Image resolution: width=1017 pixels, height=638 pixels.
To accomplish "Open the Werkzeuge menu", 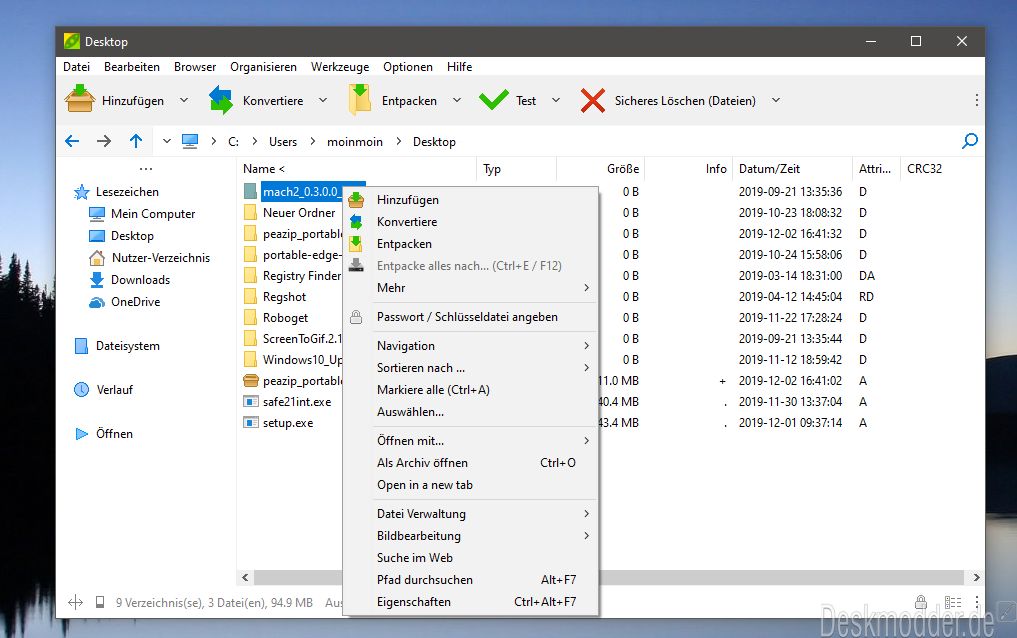I will pos(340,67).
